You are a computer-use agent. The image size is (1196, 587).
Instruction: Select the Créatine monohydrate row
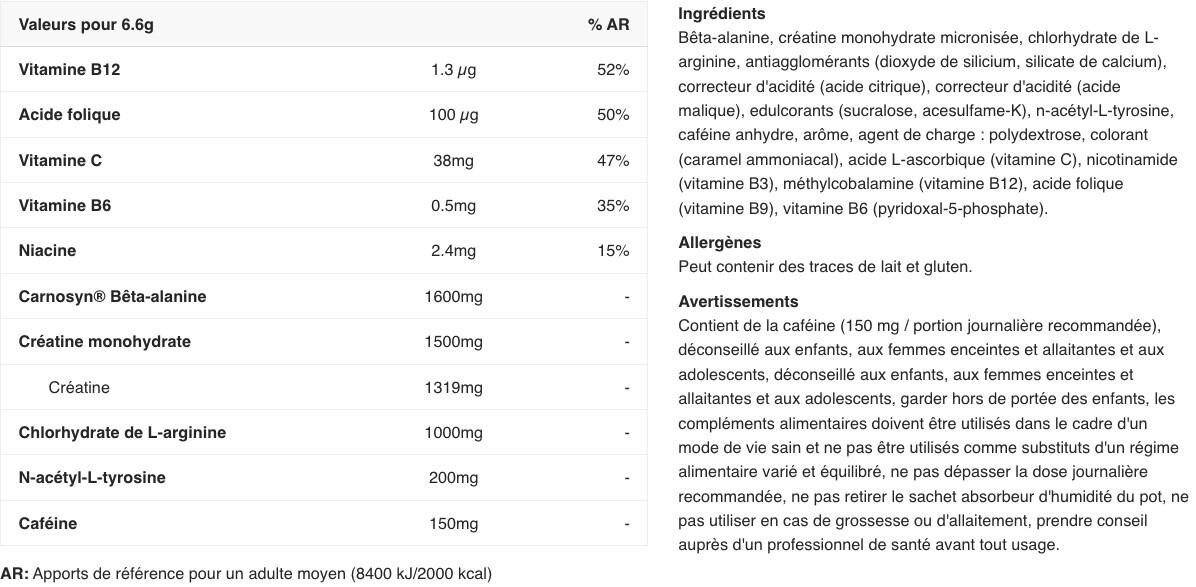(x=323, y=342)
